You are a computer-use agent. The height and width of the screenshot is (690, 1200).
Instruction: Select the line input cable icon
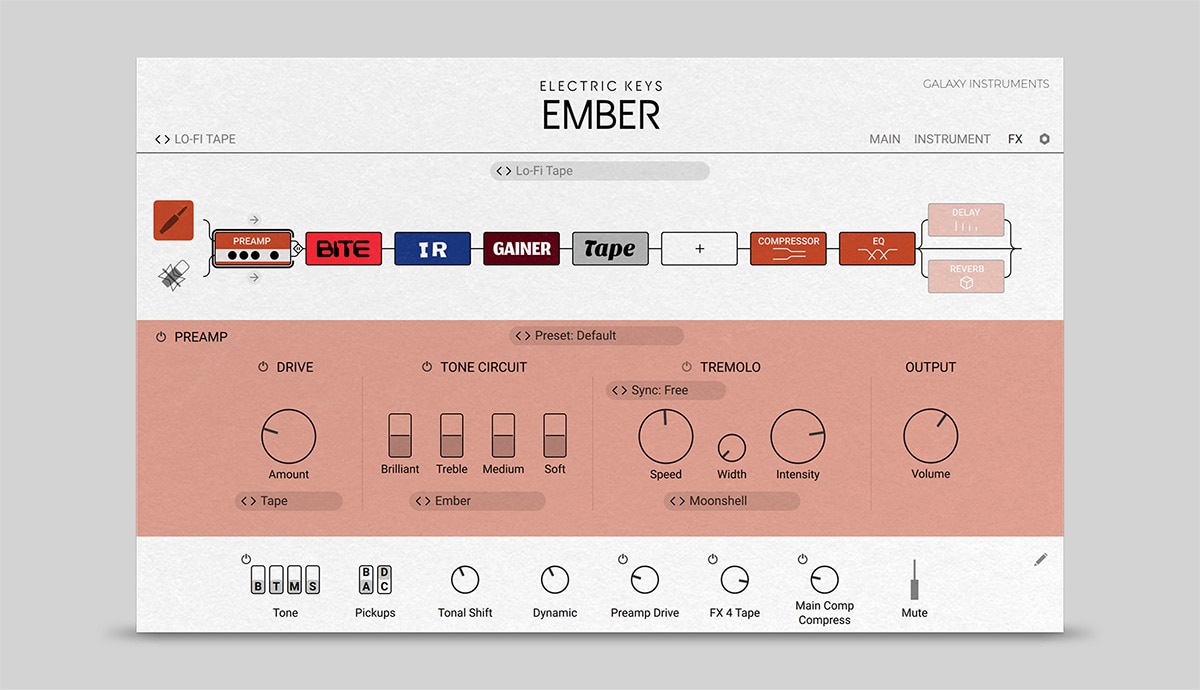(x=173, y=220)
